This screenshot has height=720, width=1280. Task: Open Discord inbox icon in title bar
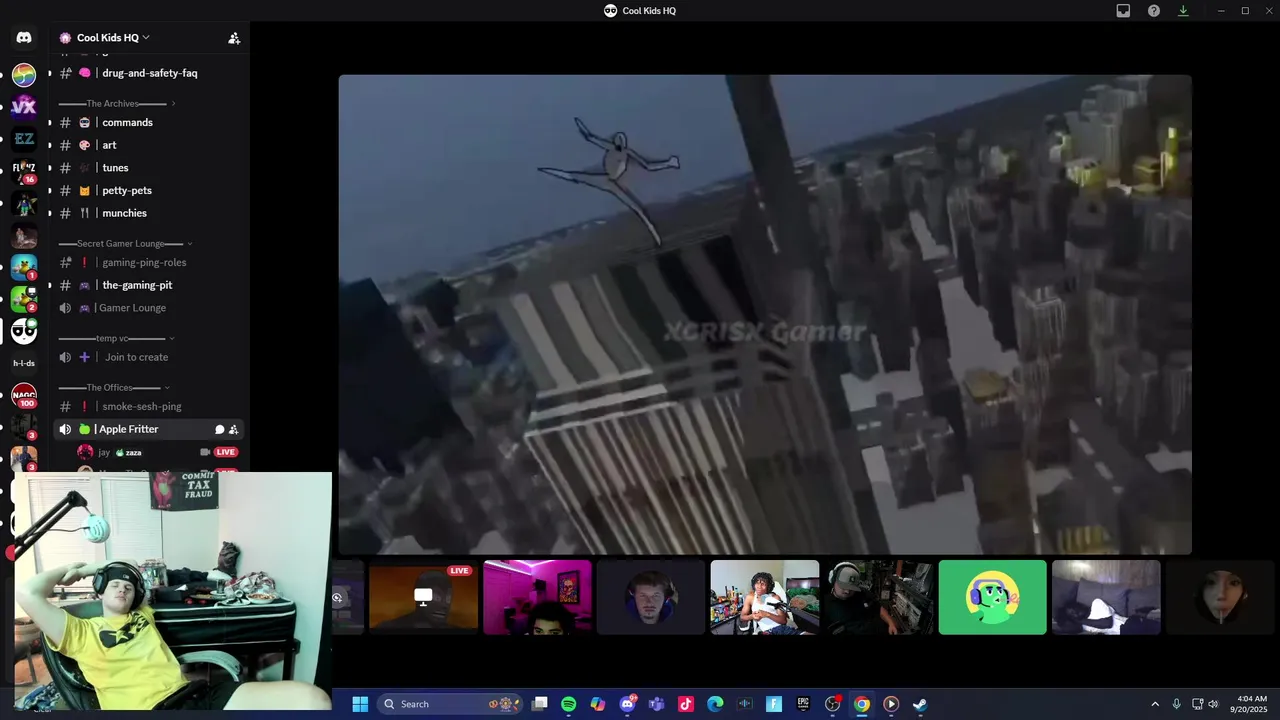coord(1123,11)
